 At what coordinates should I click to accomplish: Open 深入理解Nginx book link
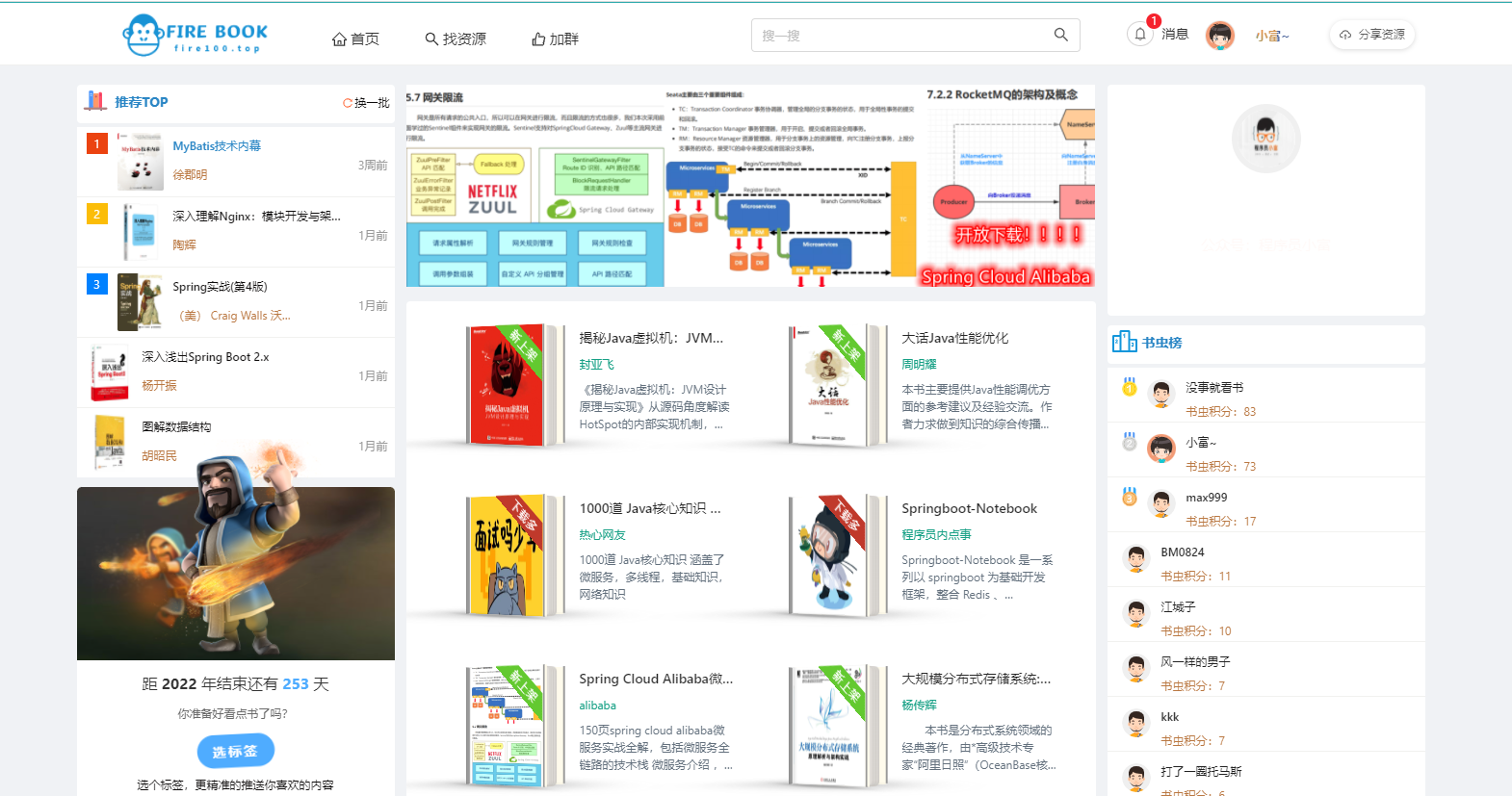pos(256,216)
